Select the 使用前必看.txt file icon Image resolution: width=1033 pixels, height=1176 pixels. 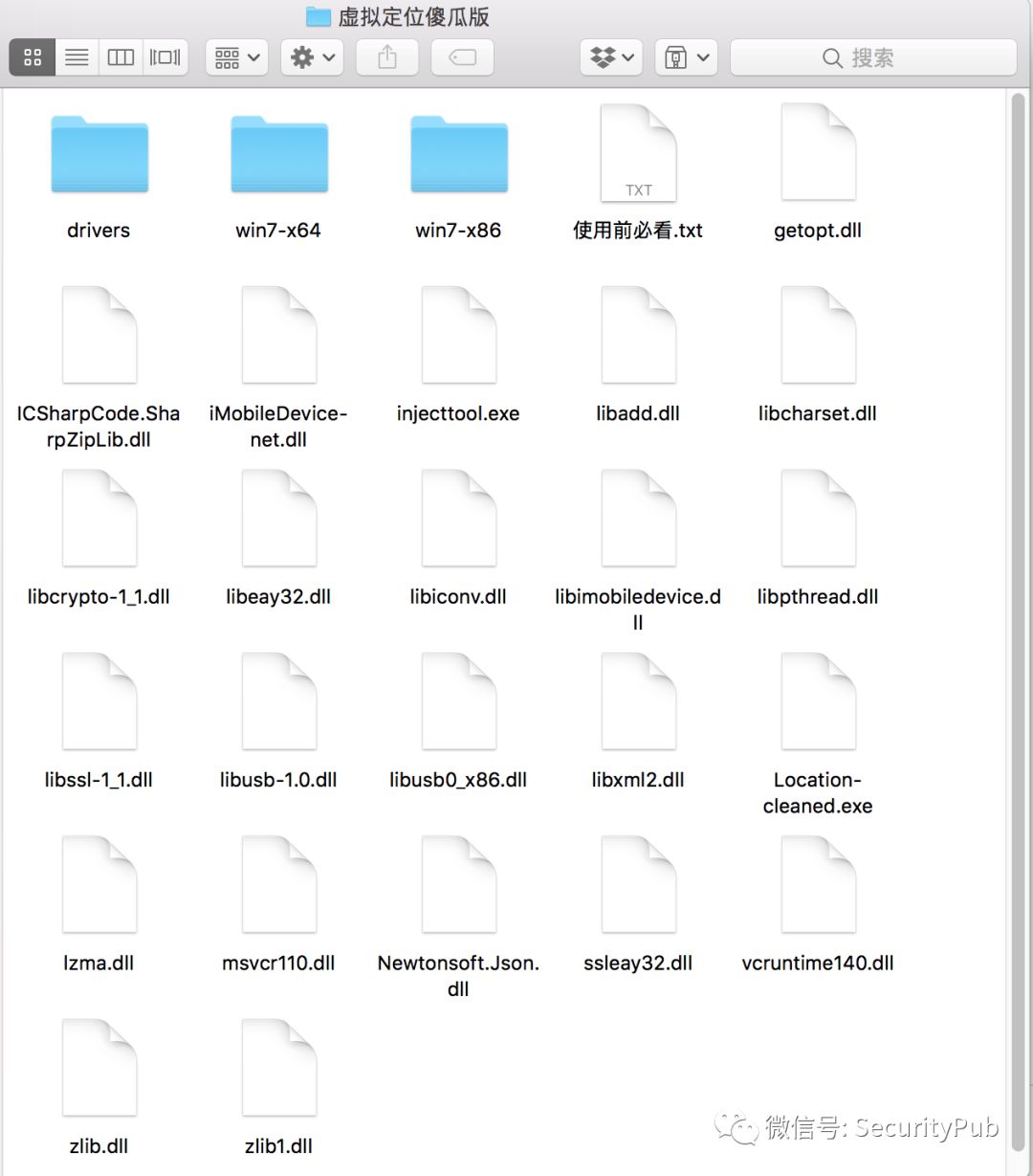coord(639,153)
